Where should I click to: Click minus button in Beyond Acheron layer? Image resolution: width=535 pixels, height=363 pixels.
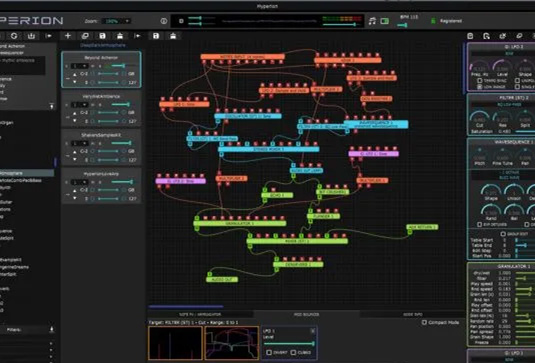(68, 78)
